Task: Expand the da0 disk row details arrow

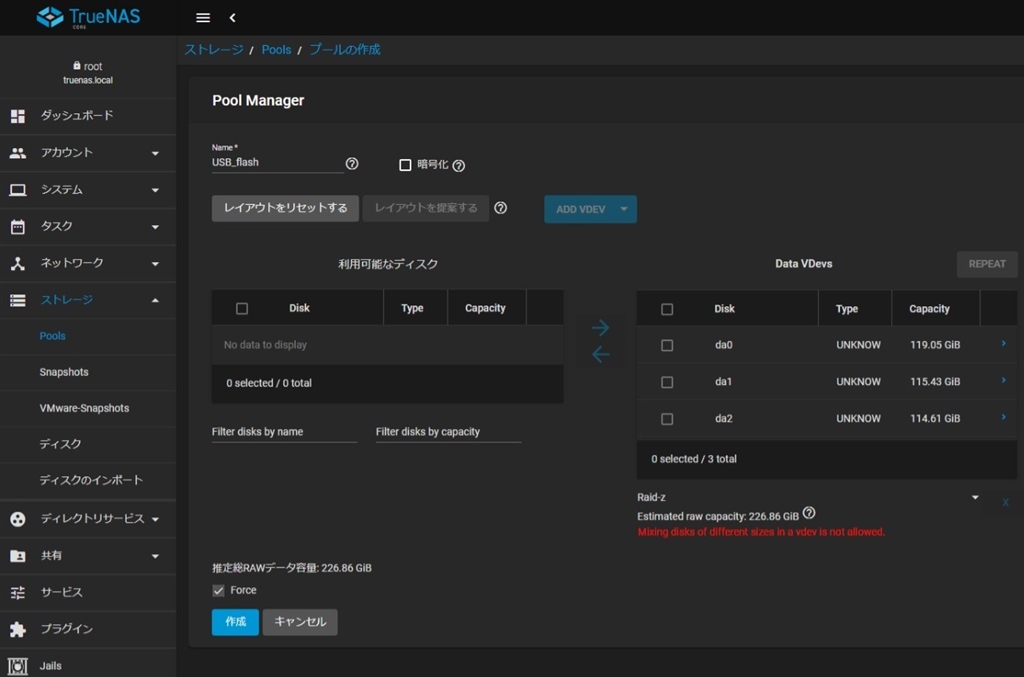Action: tap(1003, 344)
